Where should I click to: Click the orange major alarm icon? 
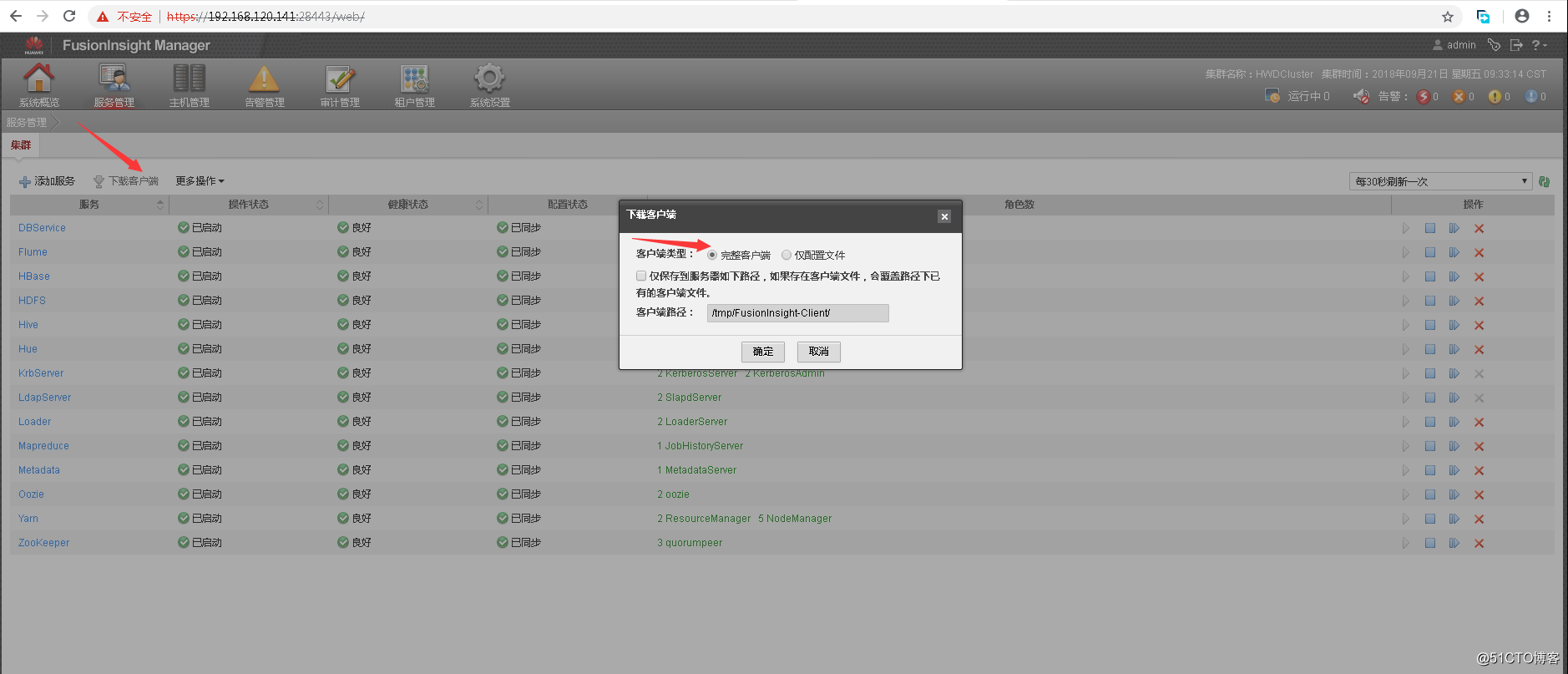click(x=1459, y=97)
